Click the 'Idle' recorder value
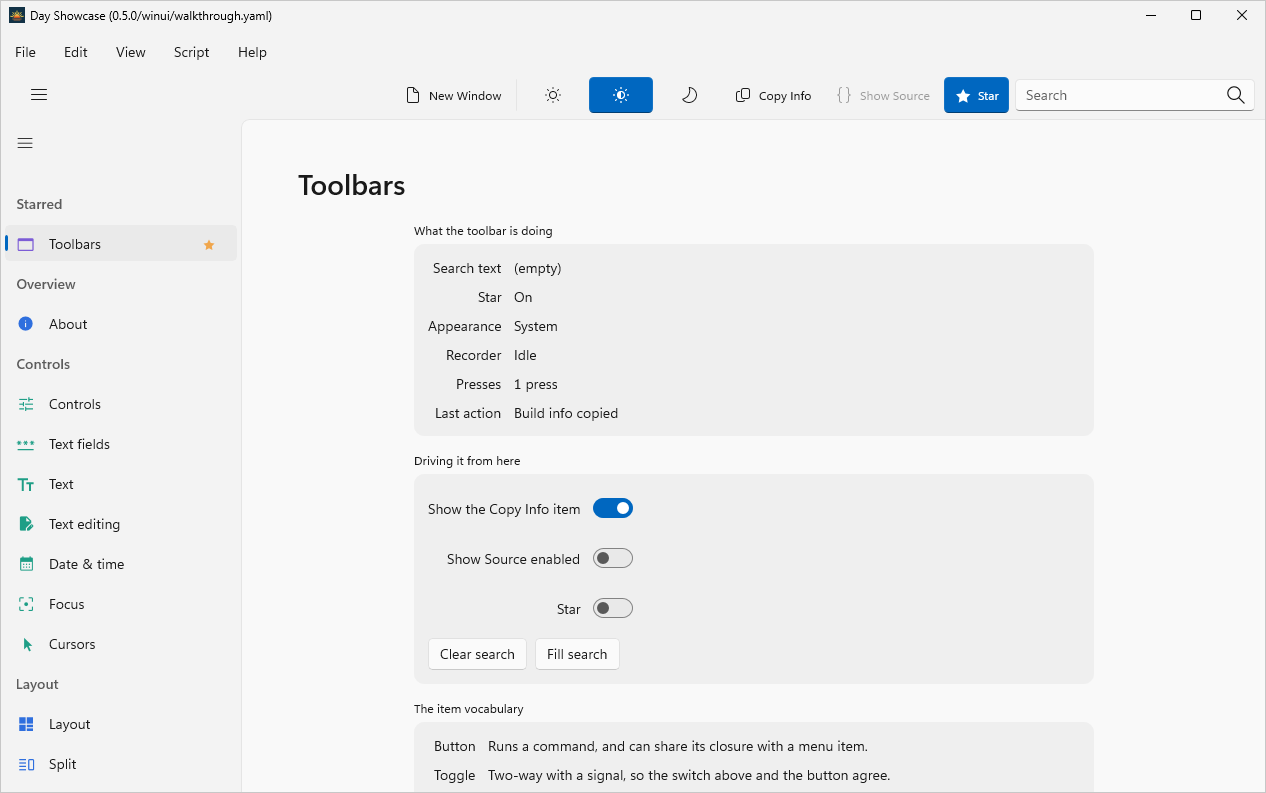The height and width of the screenshot is (793, 1266). coord(525,355)
